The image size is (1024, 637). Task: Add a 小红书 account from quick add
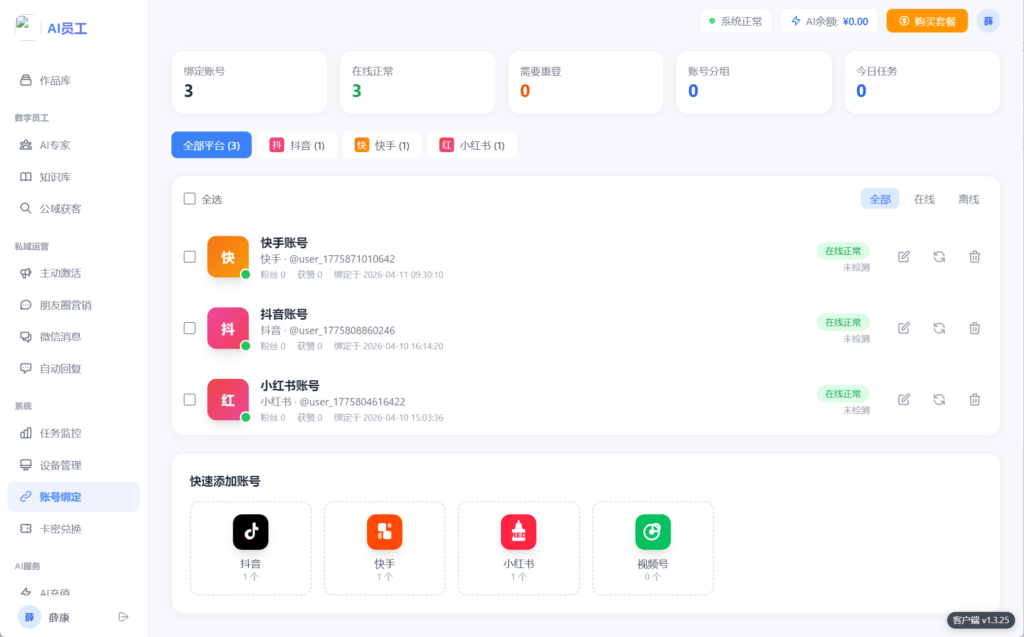tap(518, 548)
